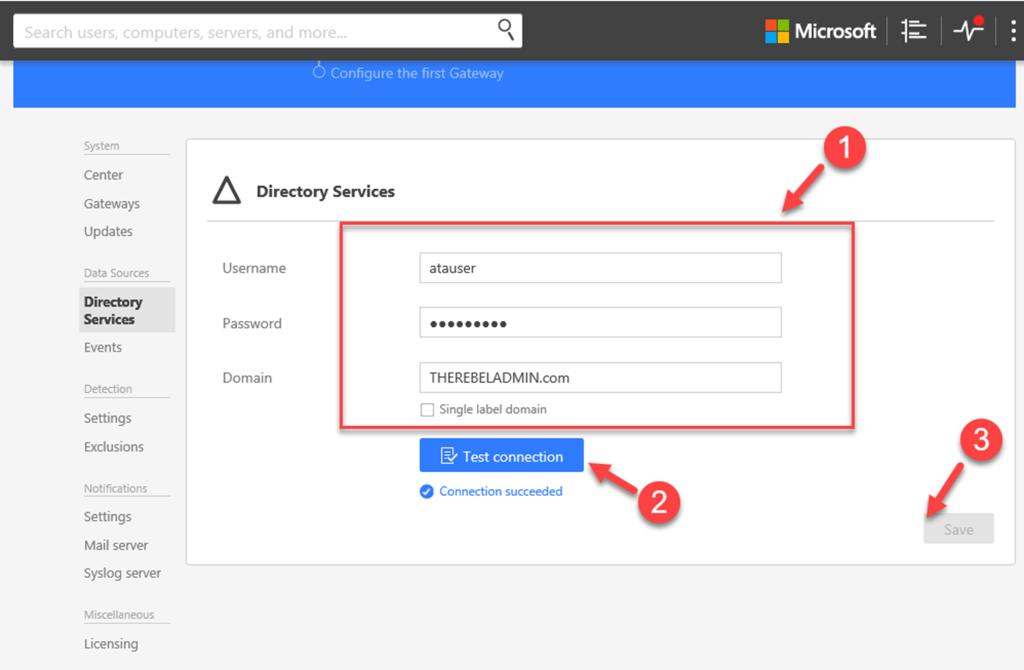The image size is (1024, 670).
Task: Click the search magnifier icon
Action: (506, 30)
